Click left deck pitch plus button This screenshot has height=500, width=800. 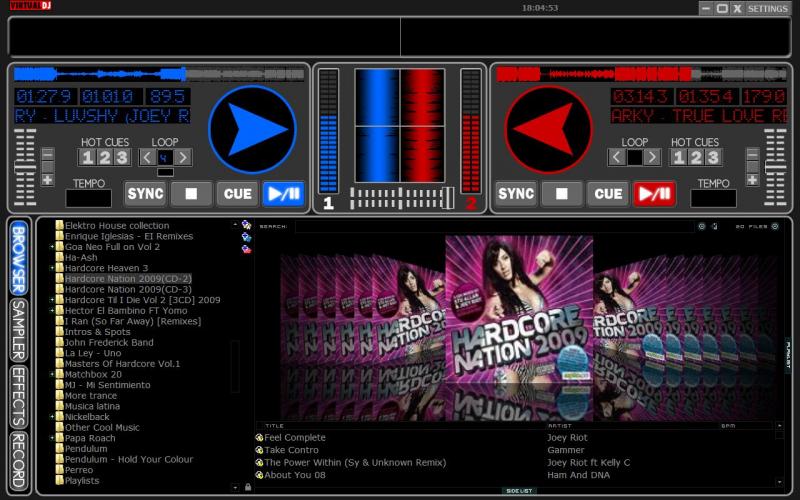coord(47,180)
